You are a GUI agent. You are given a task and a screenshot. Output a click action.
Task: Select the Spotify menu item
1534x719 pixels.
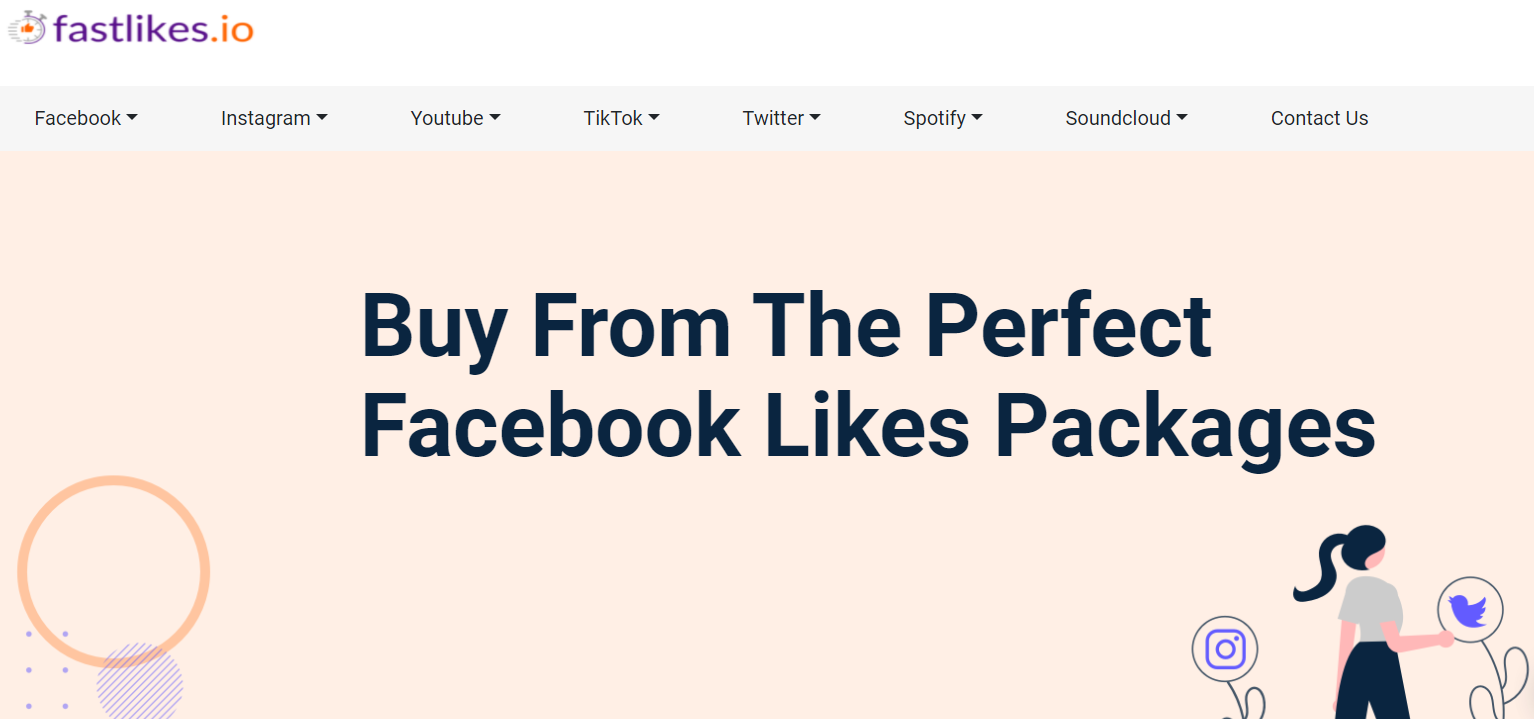click(x=934, y=118)
